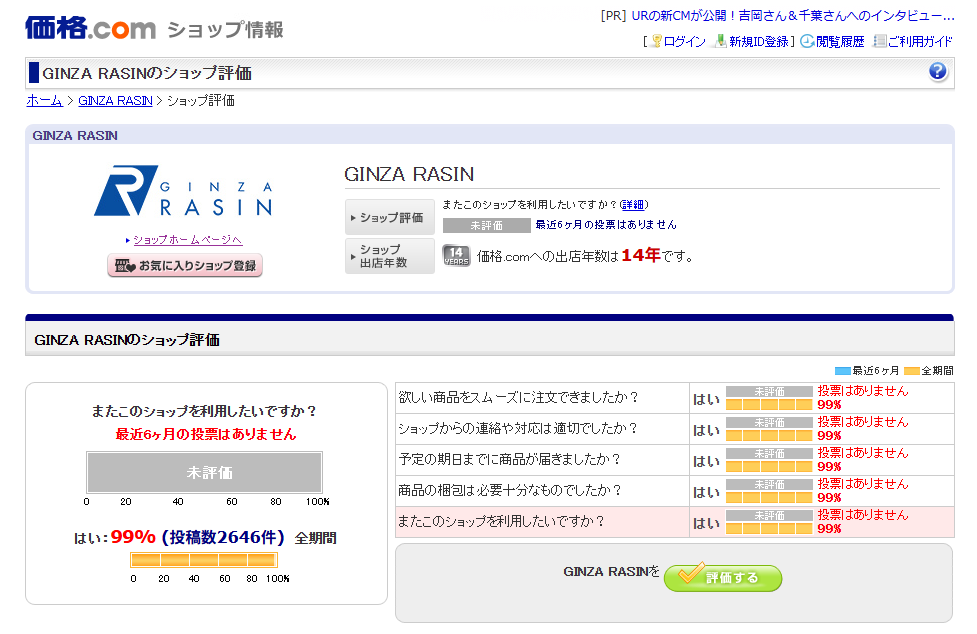Open the ログイン link
The height and width of the screenshot is (634, 977).
[684, 42]
